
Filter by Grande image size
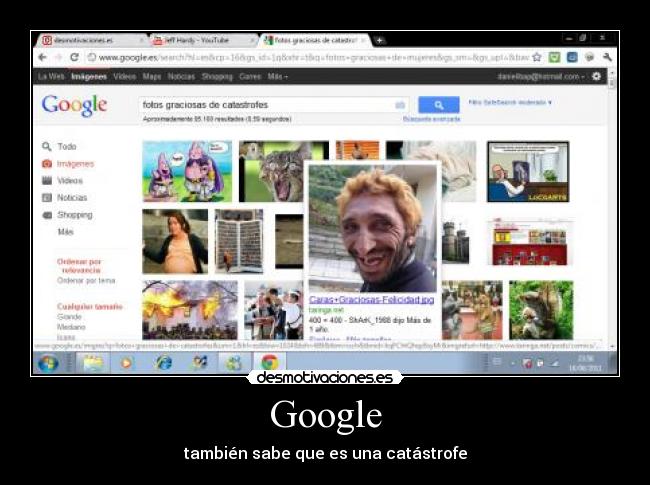tap(69, 317)
